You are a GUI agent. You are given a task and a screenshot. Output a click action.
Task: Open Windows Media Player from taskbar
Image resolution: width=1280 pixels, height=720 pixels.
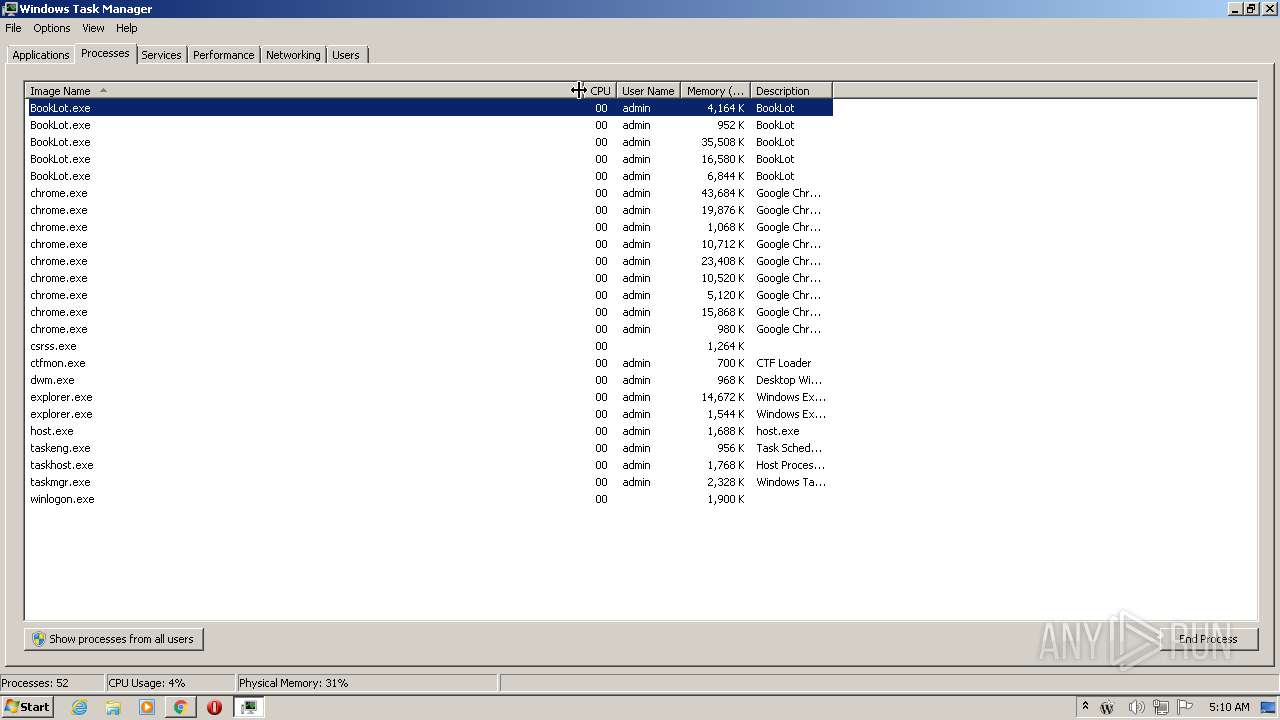click(x=147, y=707)
